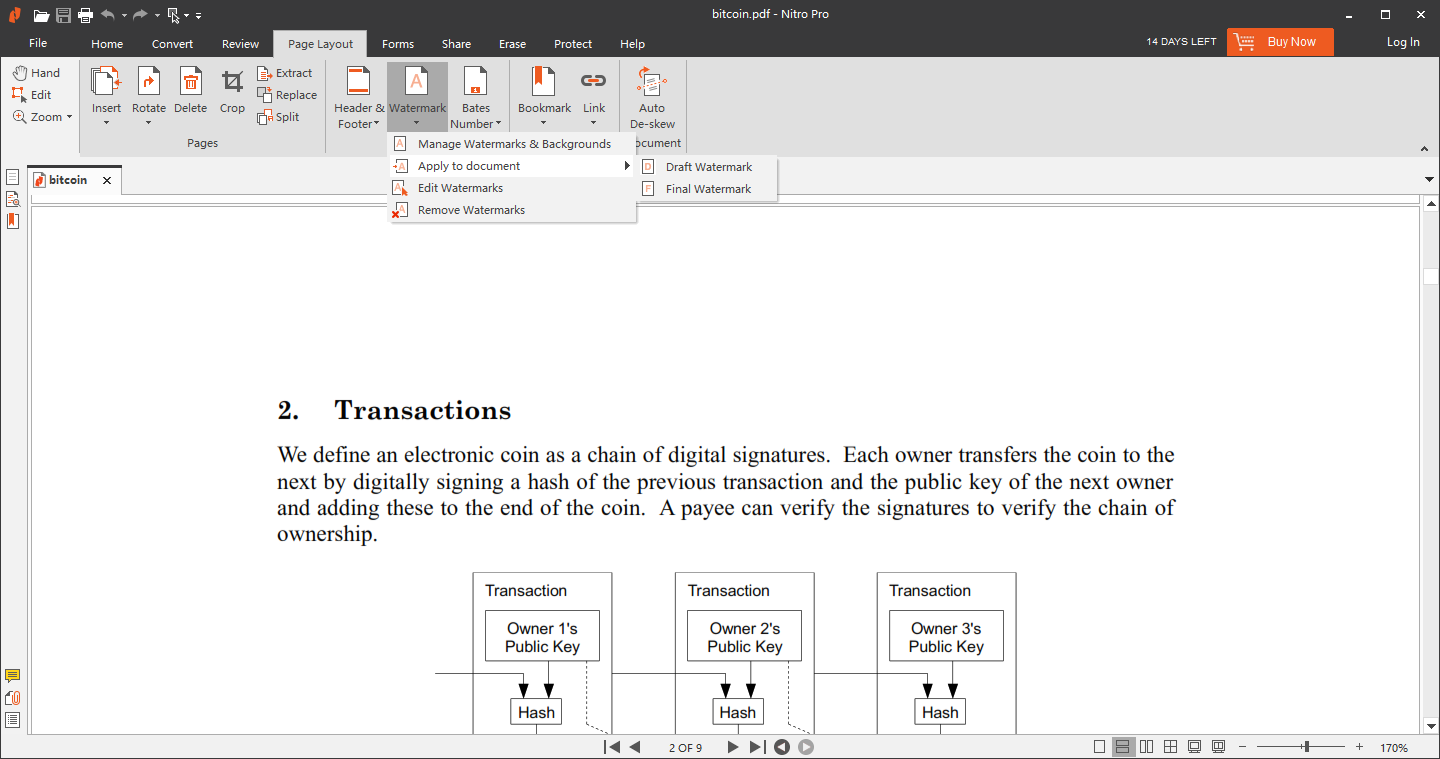
Task: Switch to the Convert tab
Action: (x=173, y=44)
